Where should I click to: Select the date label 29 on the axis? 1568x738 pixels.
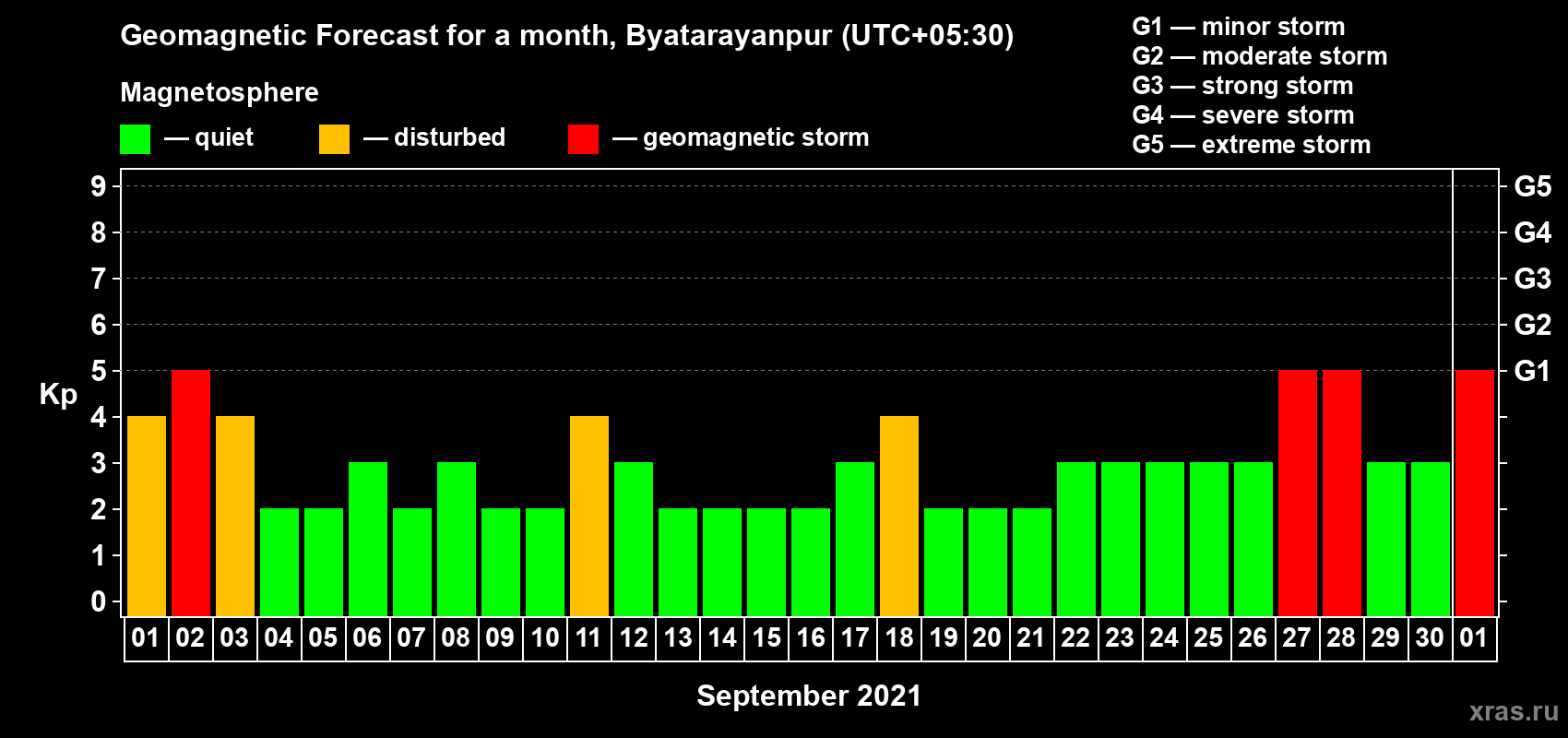(x=1385, y=638)
